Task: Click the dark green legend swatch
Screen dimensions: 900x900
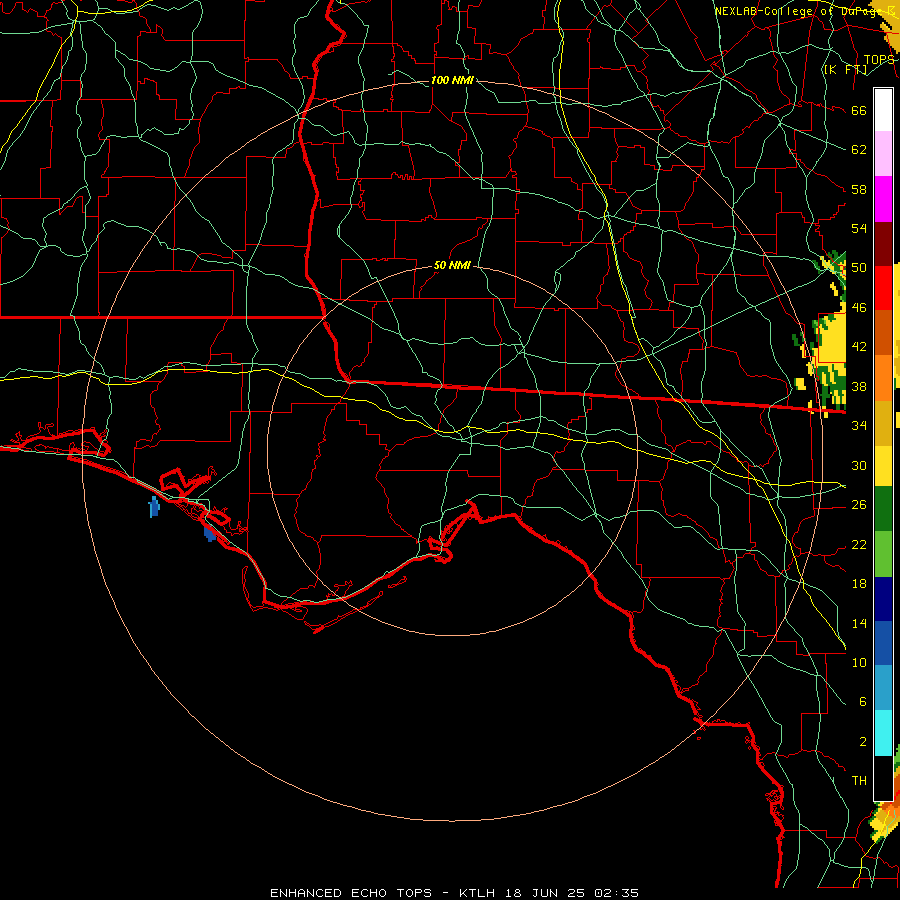Action: (x=883, y=509)
